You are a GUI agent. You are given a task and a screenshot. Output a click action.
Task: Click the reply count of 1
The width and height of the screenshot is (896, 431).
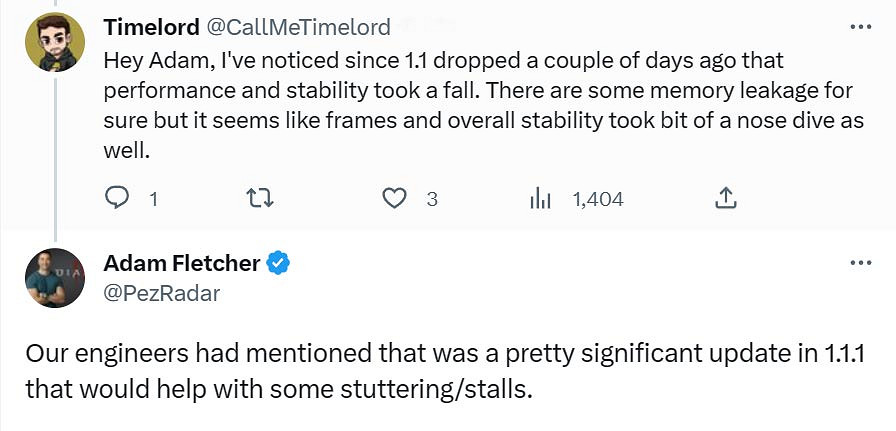pos(153,199)
